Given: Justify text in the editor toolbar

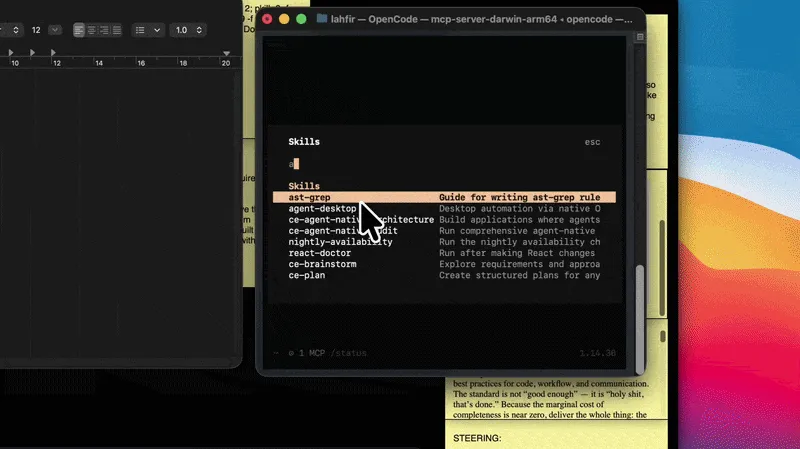Looking at the screenshot, I should 117,30.
